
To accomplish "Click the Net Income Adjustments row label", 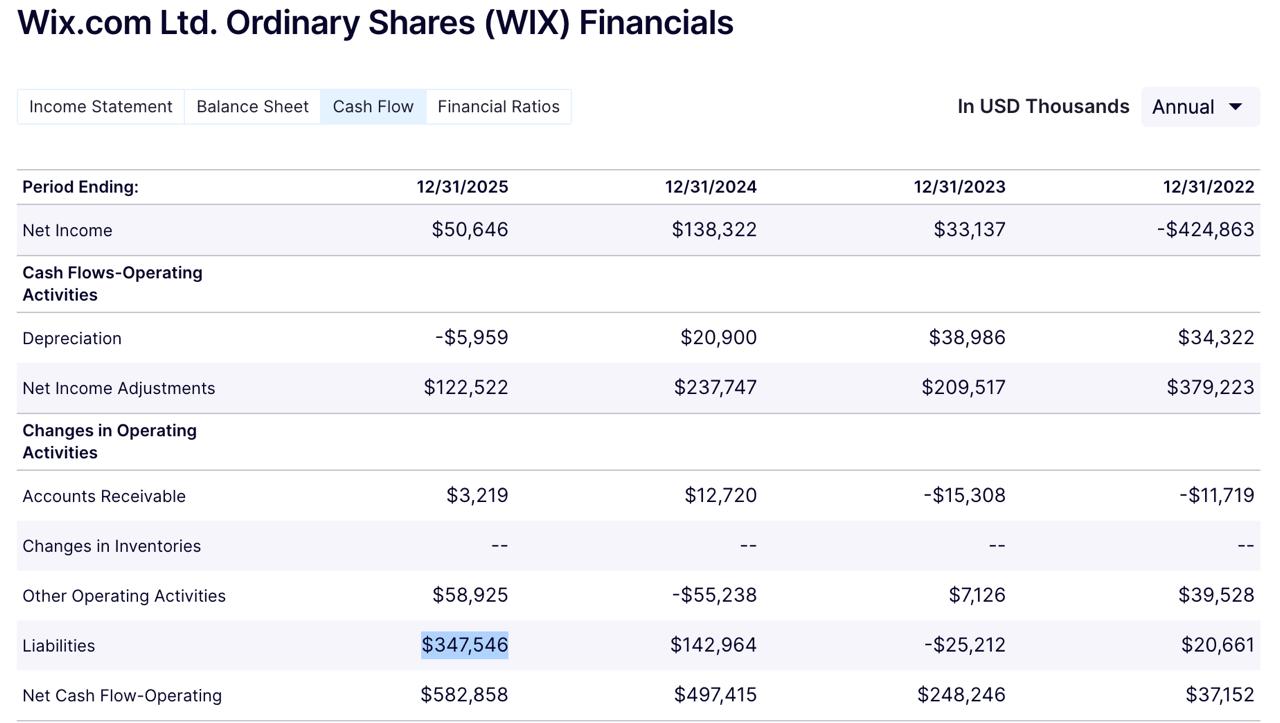I will (119, 389).
